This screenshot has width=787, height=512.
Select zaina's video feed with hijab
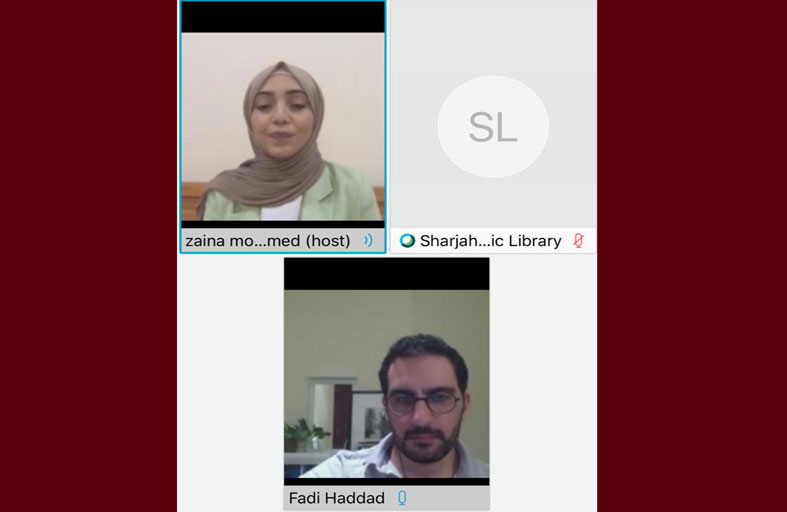point(283,126)
